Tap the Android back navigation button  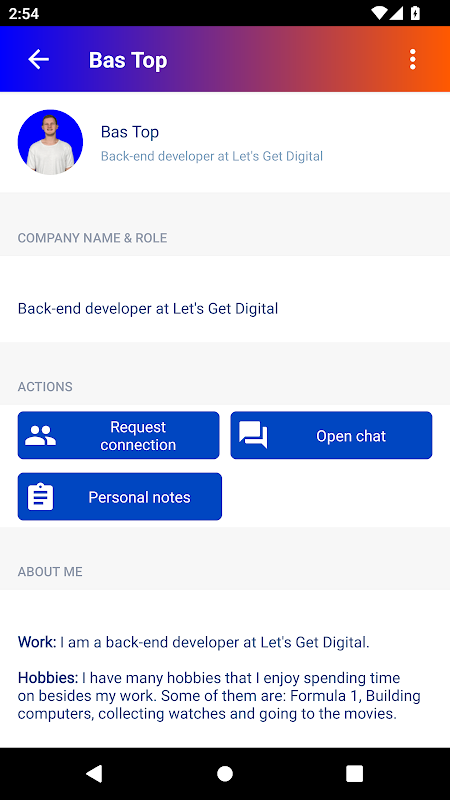94,773
